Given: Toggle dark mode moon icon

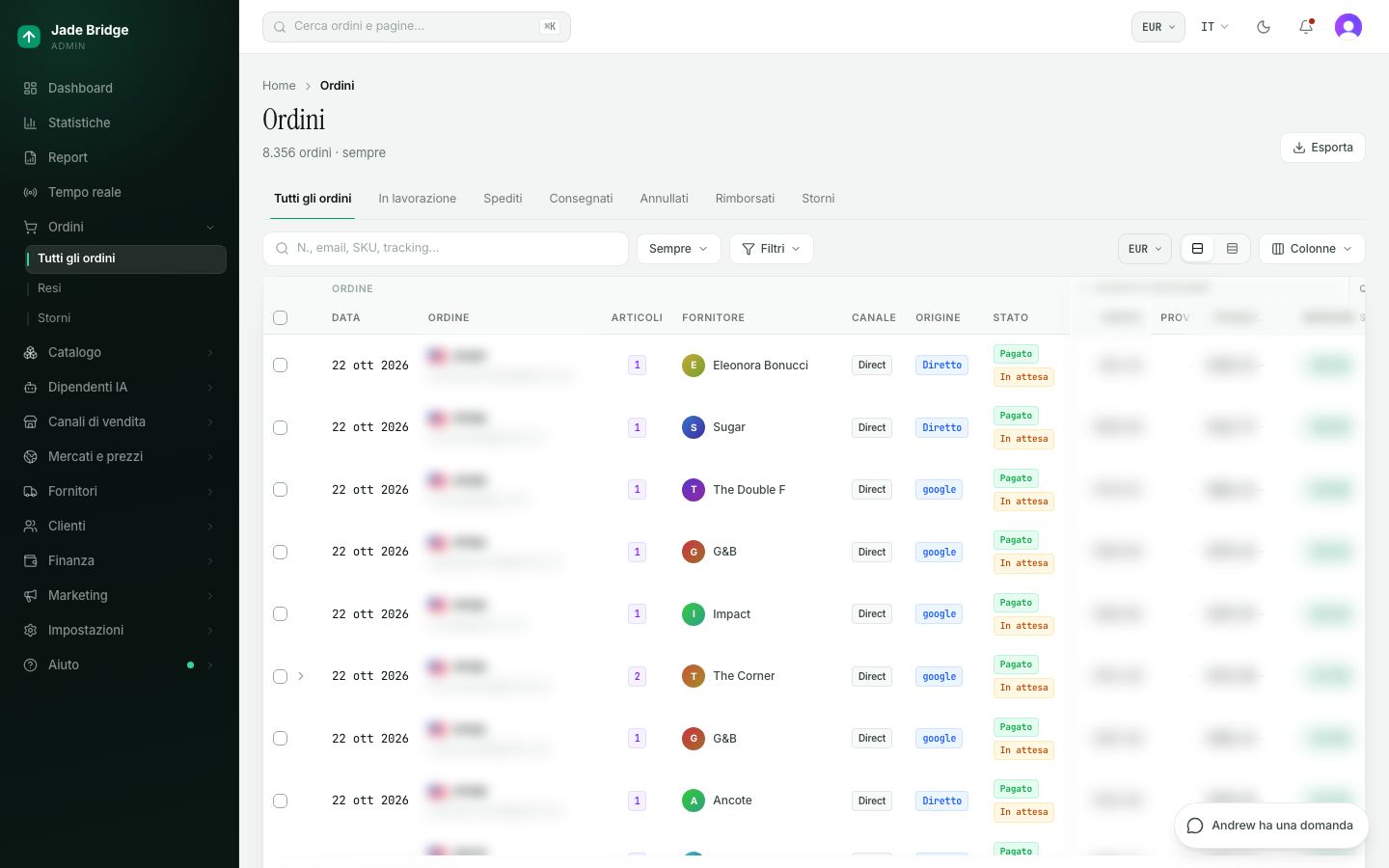Looking at the screenshot, I should coord(1264,27).
